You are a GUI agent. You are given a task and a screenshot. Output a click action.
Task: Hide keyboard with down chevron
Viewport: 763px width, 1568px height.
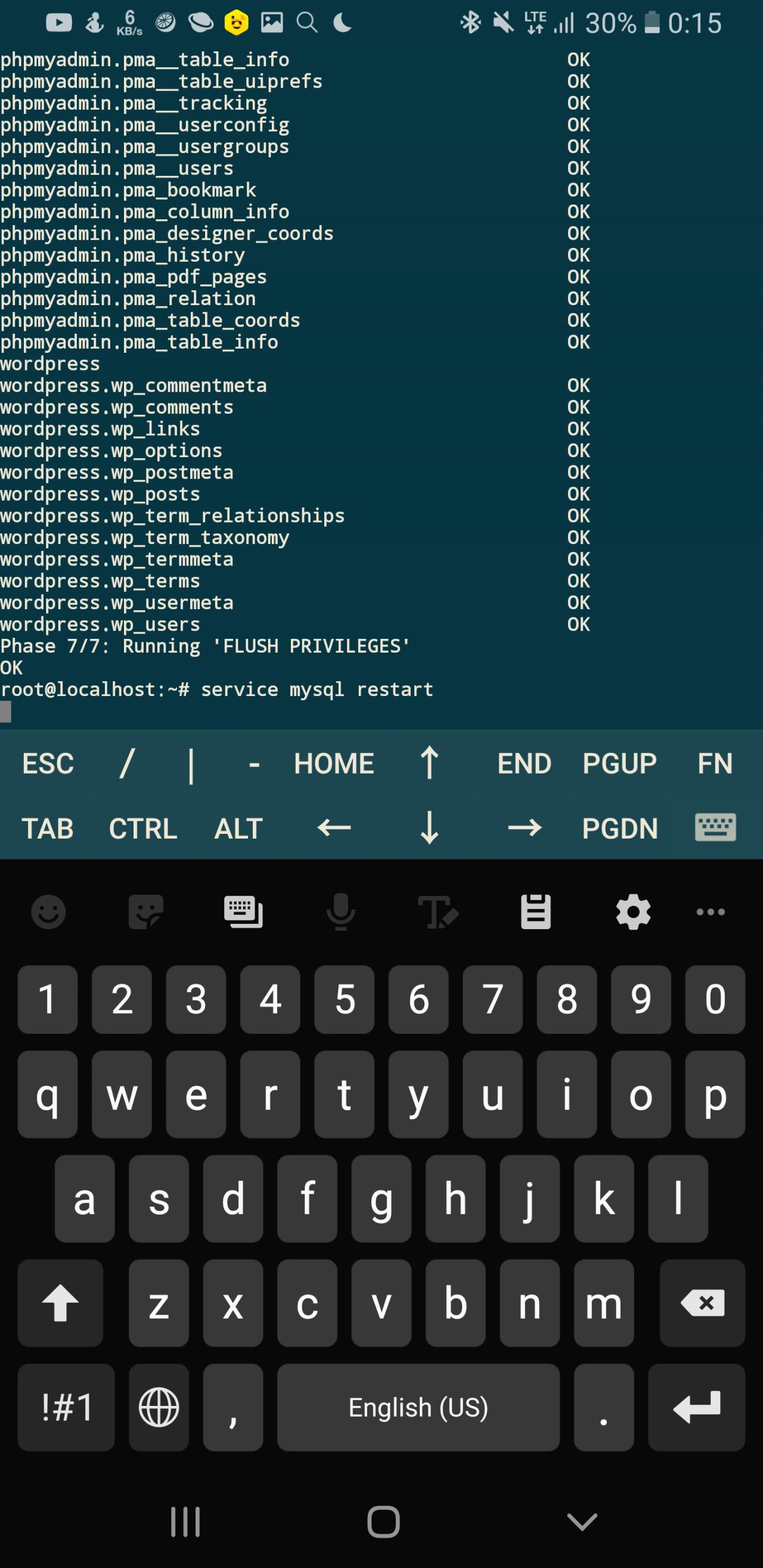(x=582, y=1522)
